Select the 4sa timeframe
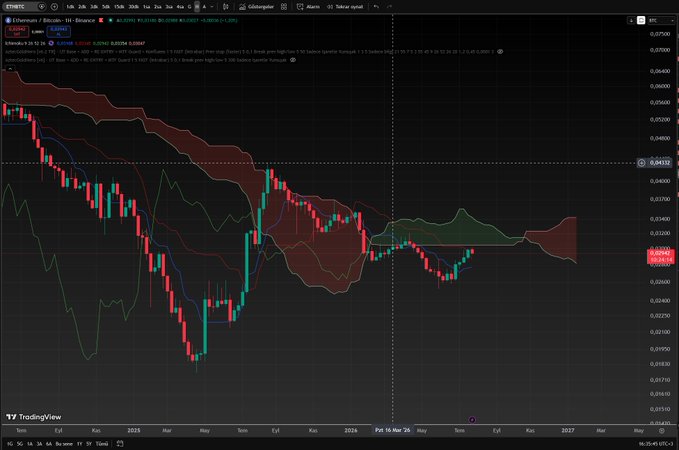 tap(180, 7)
